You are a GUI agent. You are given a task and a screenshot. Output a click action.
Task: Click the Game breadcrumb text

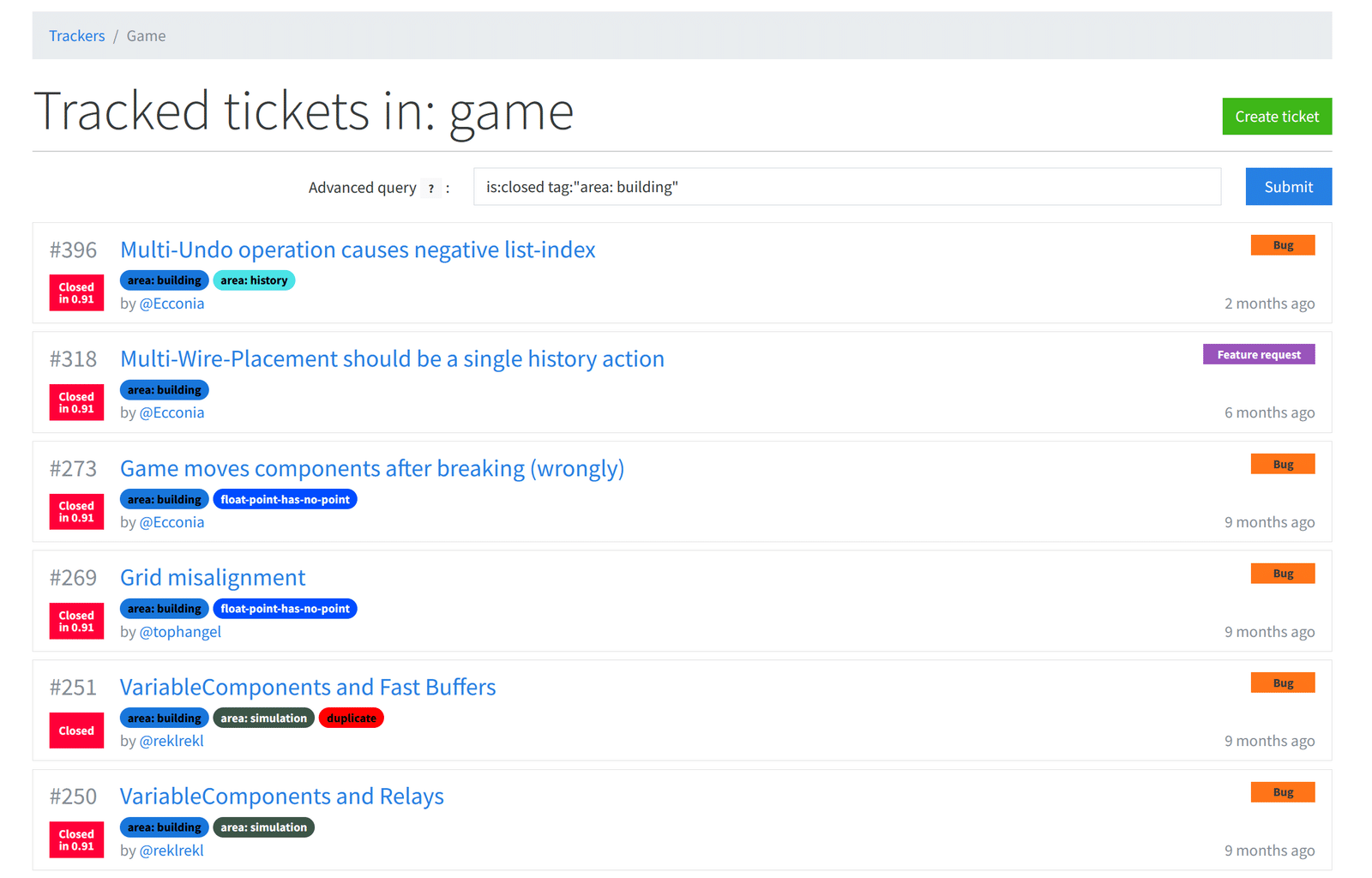tap(146, 36)
